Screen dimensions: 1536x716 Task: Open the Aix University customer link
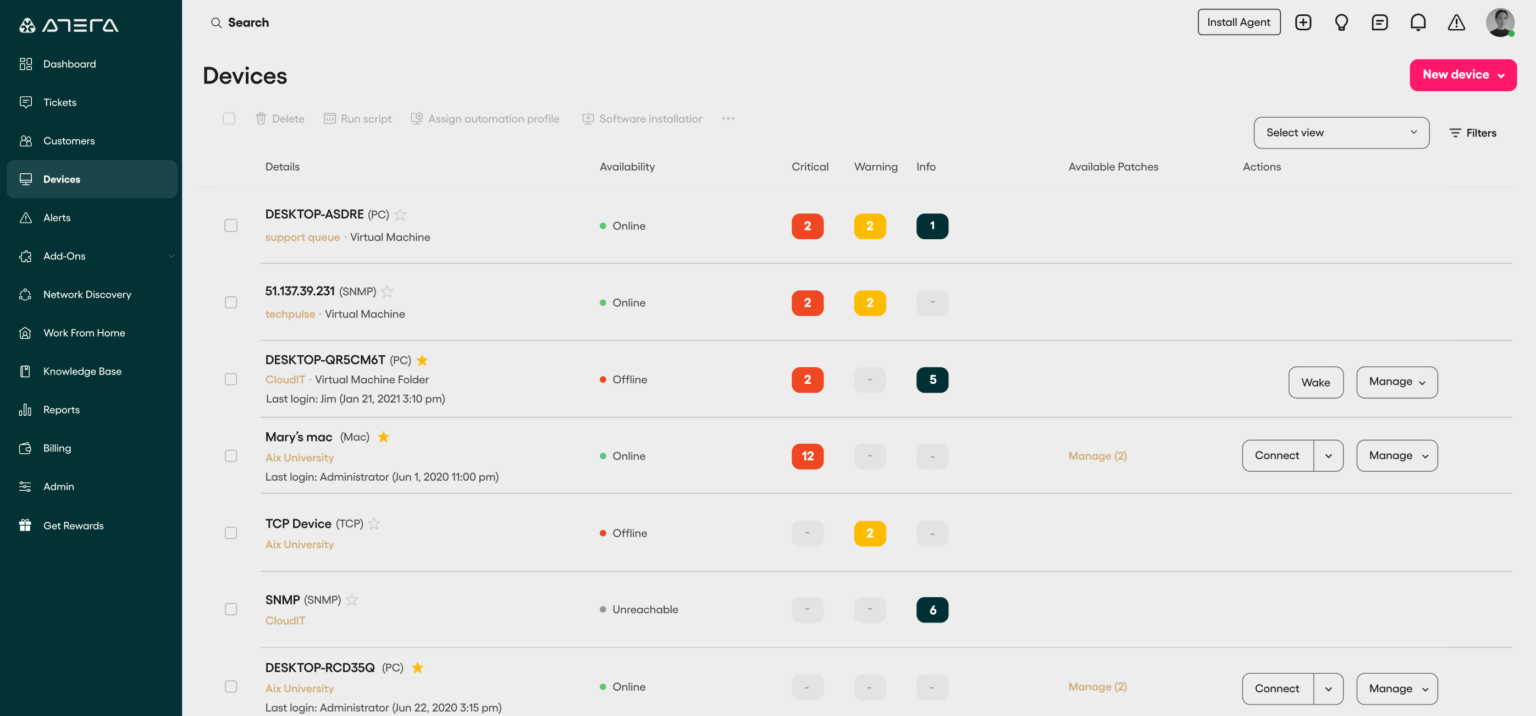299,457
